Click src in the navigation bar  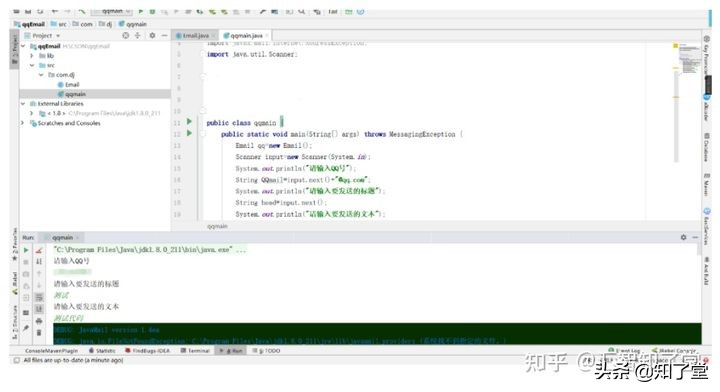click(x=59, y=24)
